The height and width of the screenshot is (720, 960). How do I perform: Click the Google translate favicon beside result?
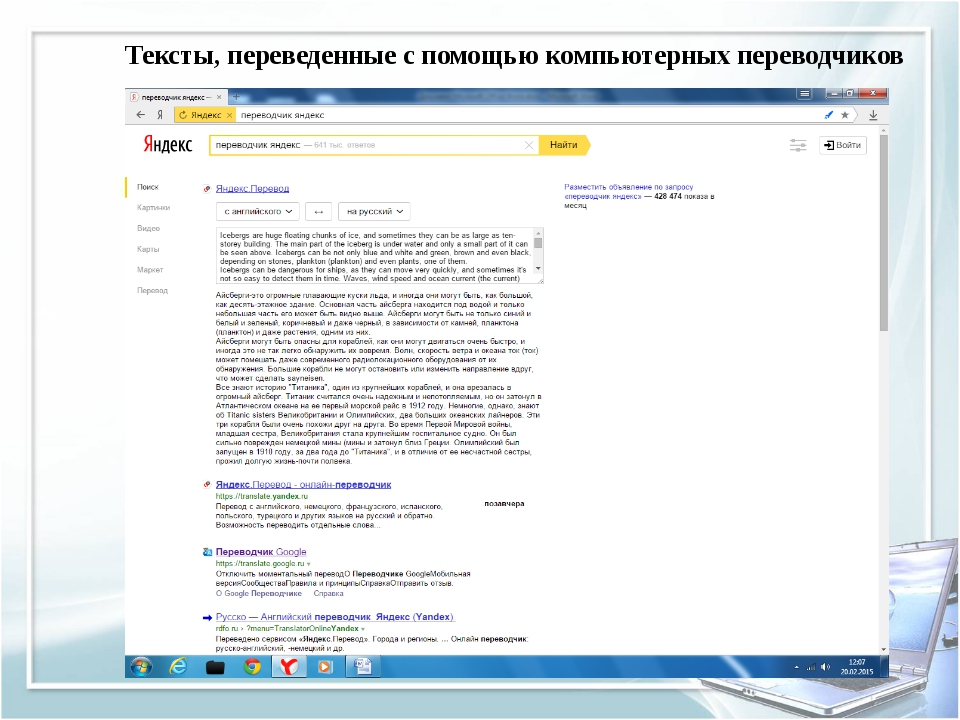(x=207, y=552)
